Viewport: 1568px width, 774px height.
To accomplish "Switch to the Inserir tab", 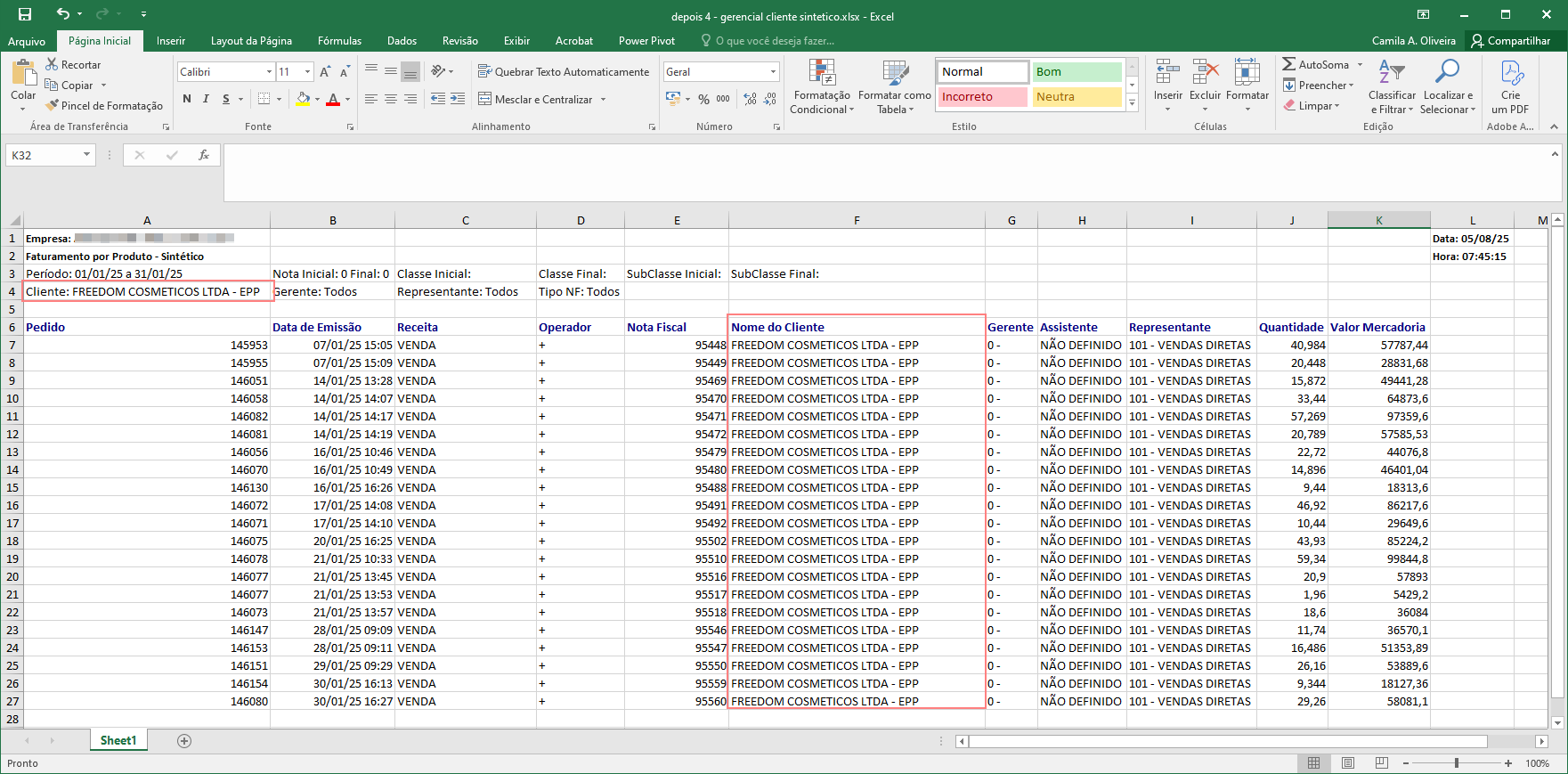I will [x=171, y=41].
